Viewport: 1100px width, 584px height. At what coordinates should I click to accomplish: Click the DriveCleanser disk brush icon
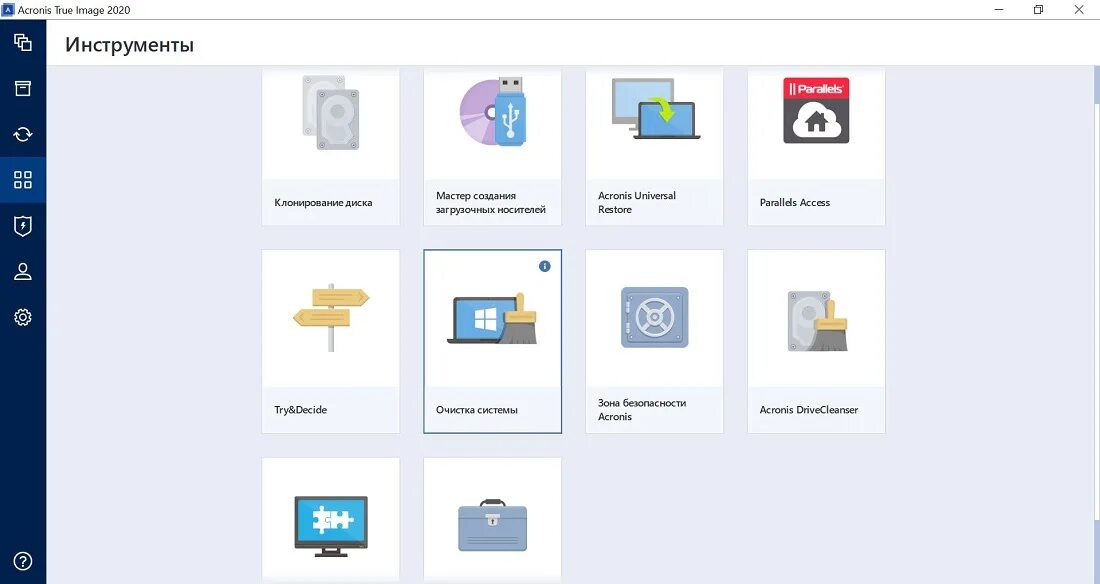click(817, 321)
